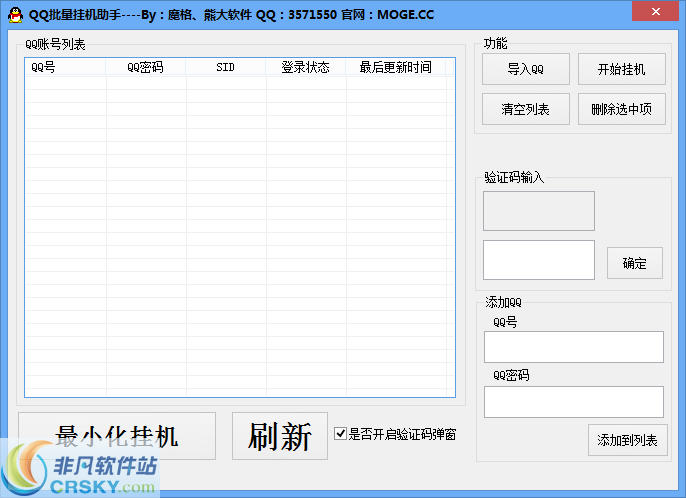
Task: Click the captcha image display box
Action: pyautogui.click(x=539, y=211)
